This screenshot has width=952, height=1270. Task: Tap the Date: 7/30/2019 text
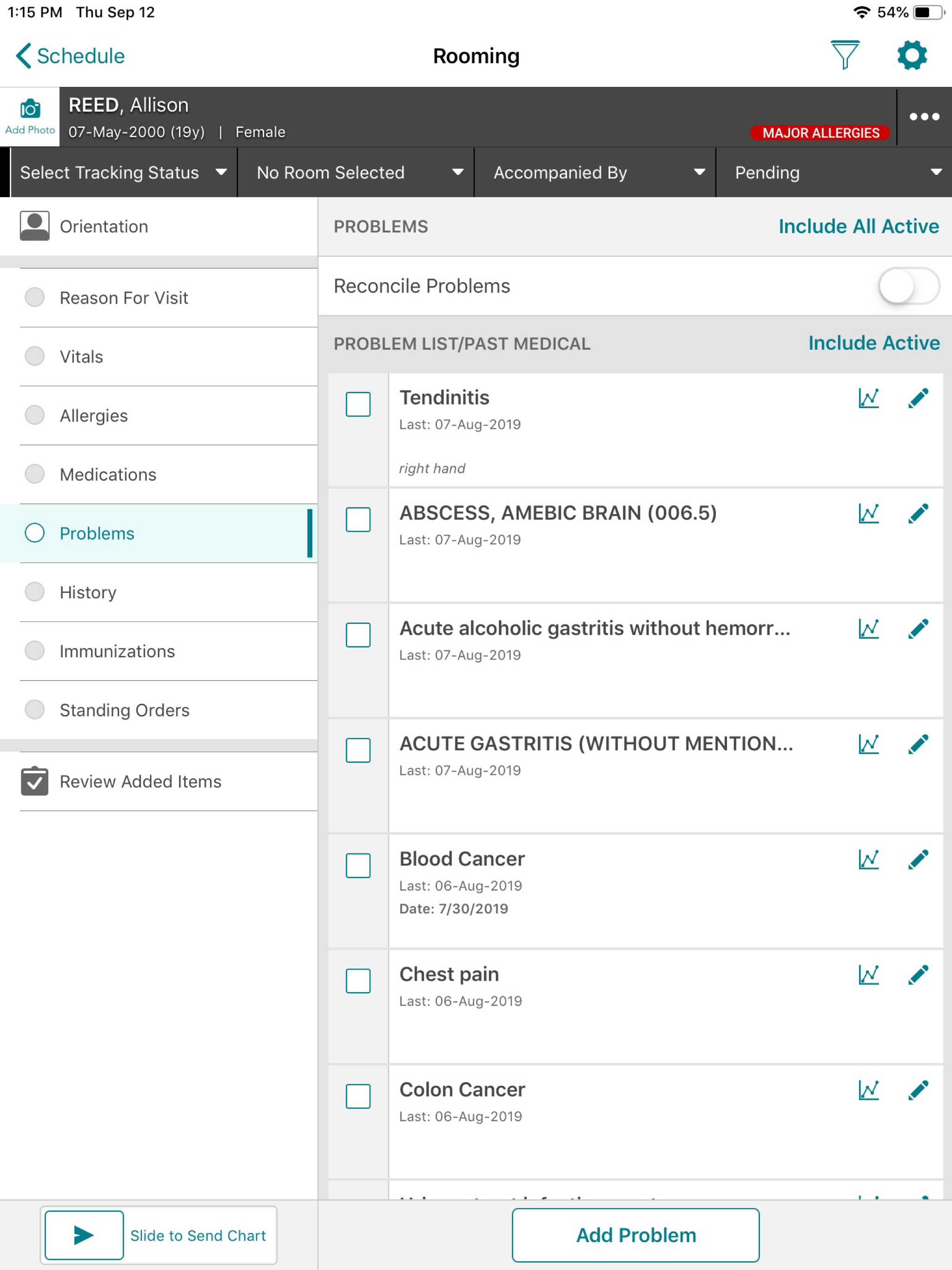[454, 908]
